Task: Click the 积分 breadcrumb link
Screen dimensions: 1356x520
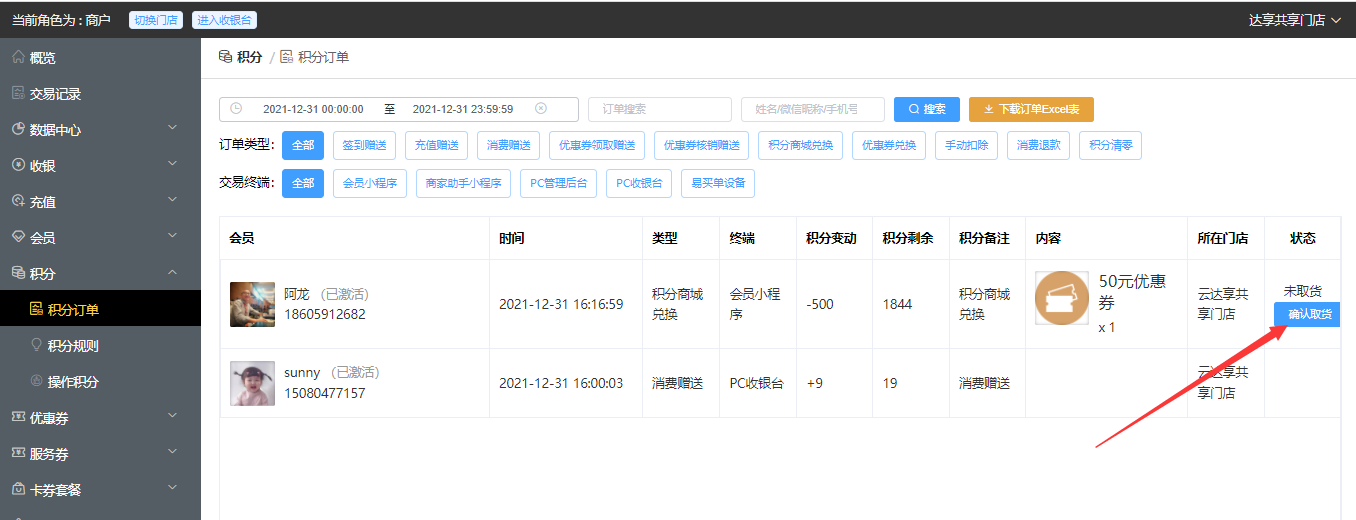Action: [250, 57]
